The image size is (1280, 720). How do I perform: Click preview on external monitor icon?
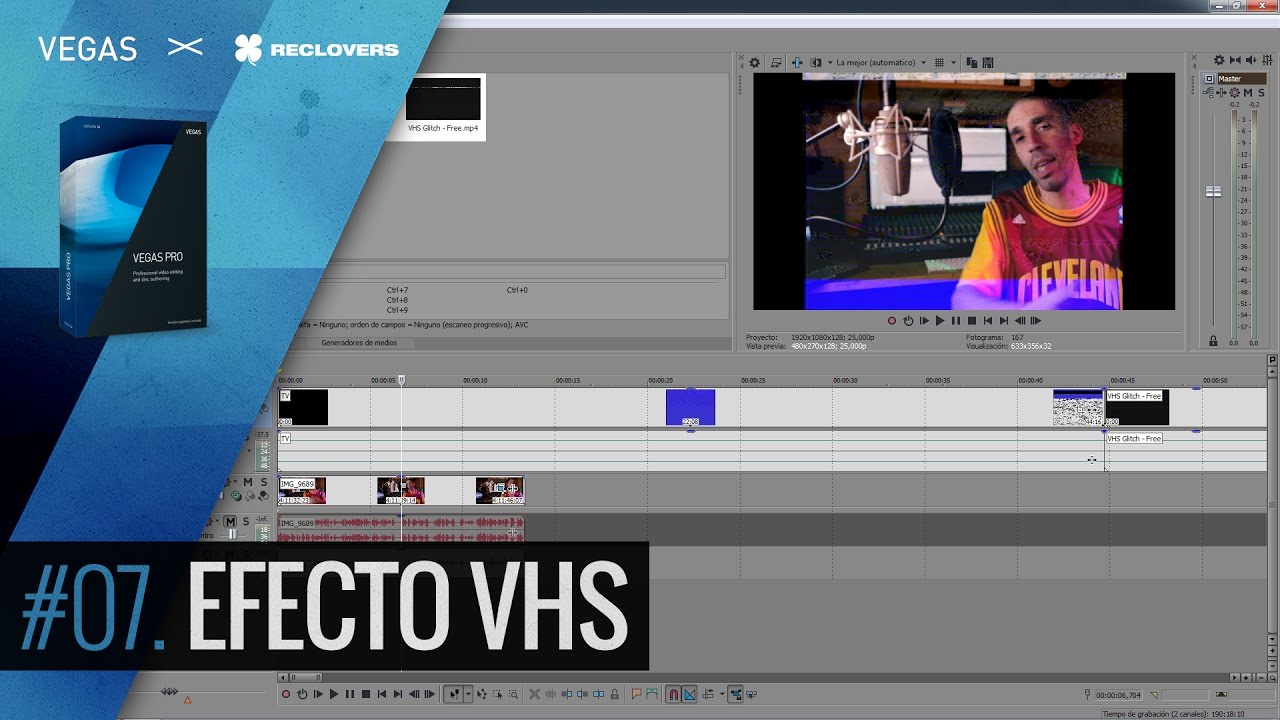pyautogui.click(x=776, y=62)
